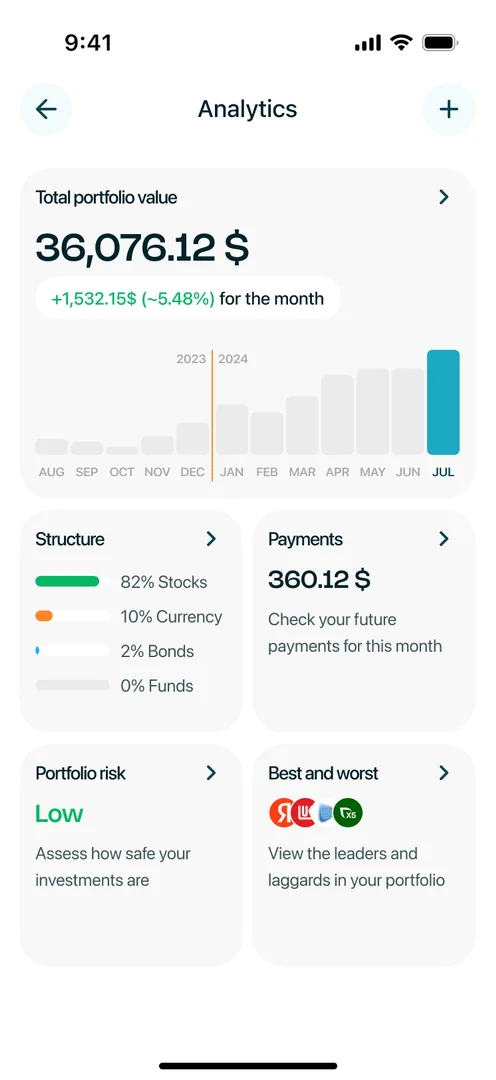The height and width of the screenshot is (1080, 496).
Task: Select the highlighted JUL bar
Action: click(443, 402)
